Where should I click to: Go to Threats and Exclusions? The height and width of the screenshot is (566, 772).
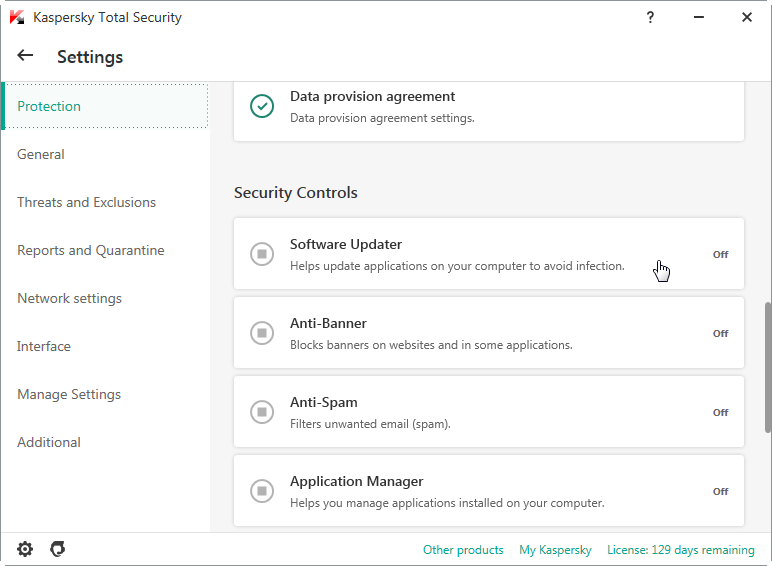click(87, 202)
